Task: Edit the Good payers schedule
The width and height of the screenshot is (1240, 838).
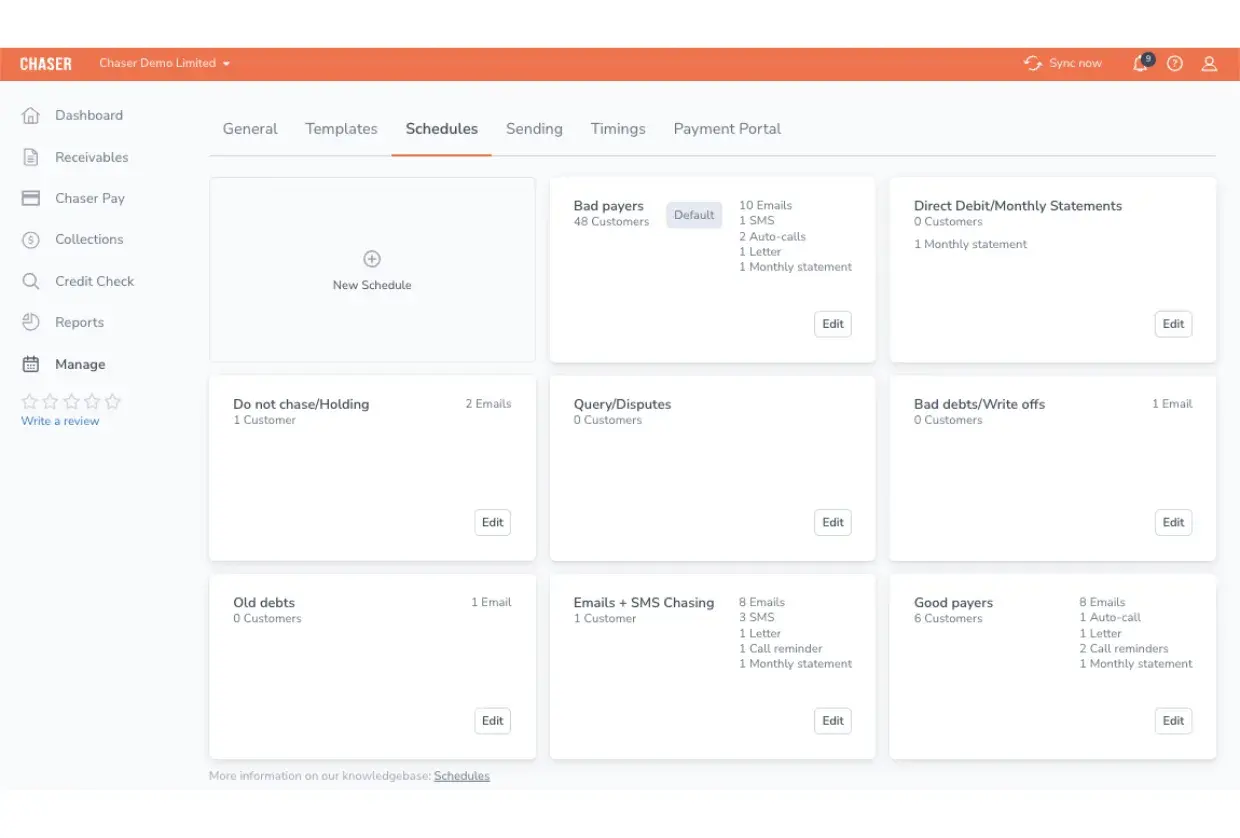Action: [1173, 721]
